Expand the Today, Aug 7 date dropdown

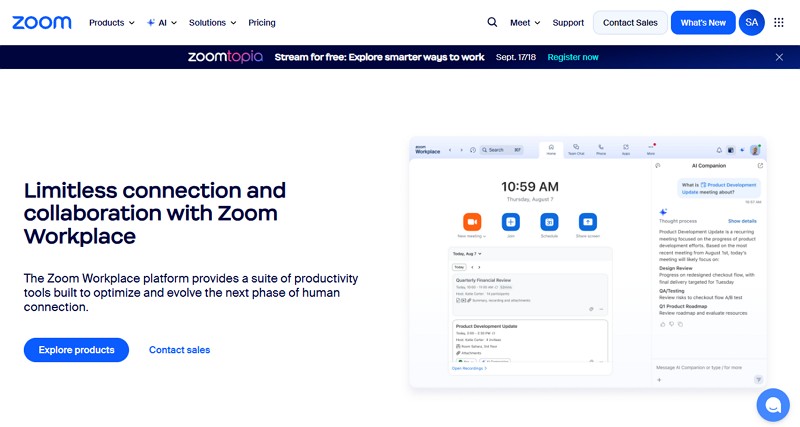(467, 254)
